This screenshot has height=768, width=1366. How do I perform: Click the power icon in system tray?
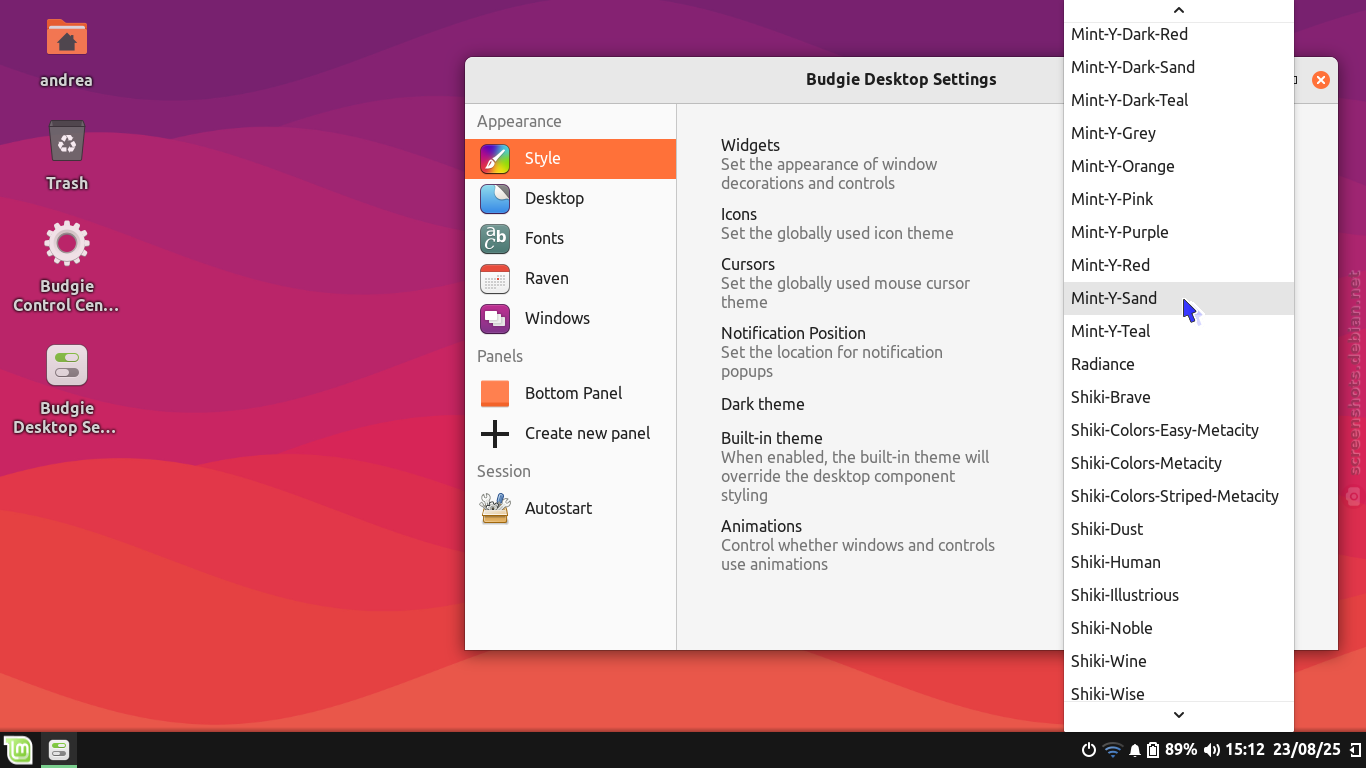pos(1089,749)
